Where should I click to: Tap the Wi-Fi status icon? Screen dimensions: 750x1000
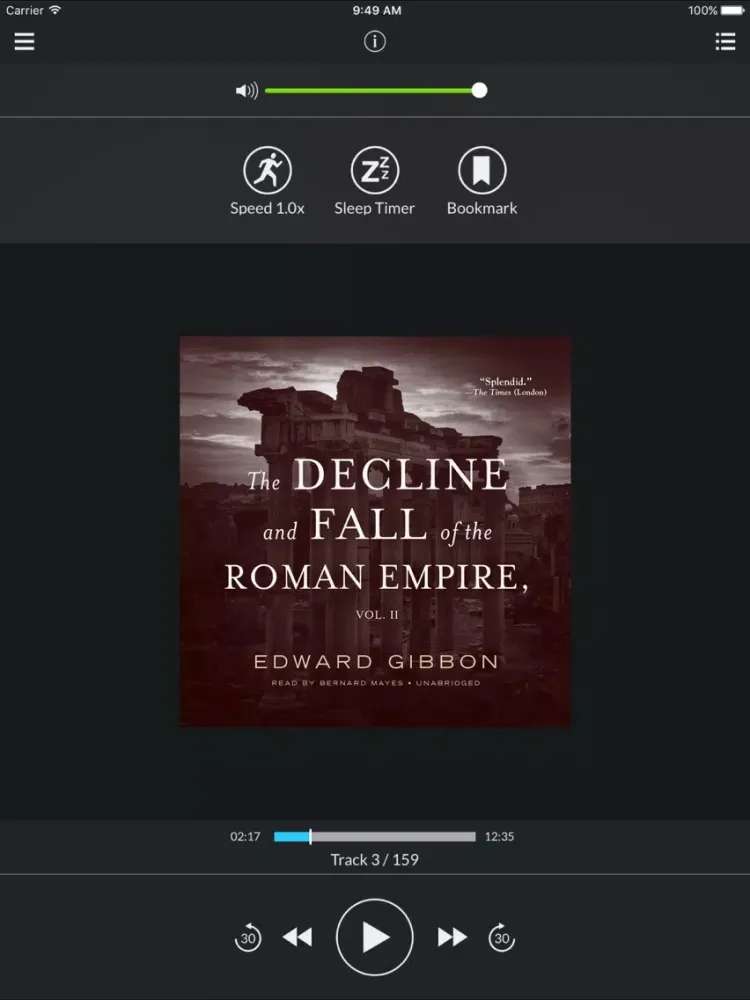[55, 10]
